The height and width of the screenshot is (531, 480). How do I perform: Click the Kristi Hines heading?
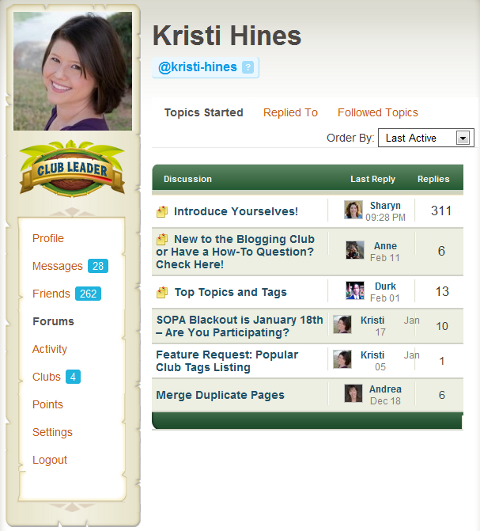tap(227, 36)
